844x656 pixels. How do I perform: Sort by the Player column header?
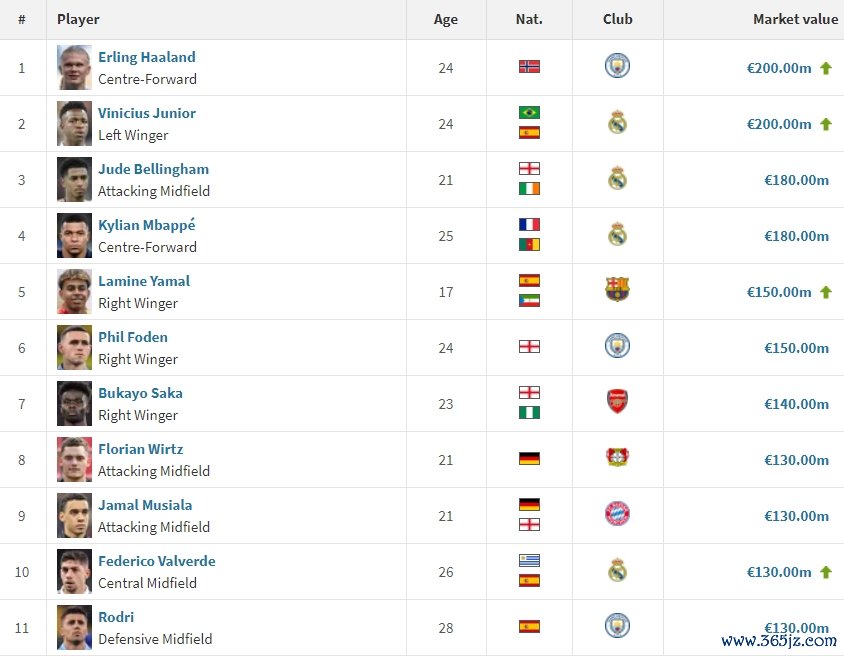point(78,19)
